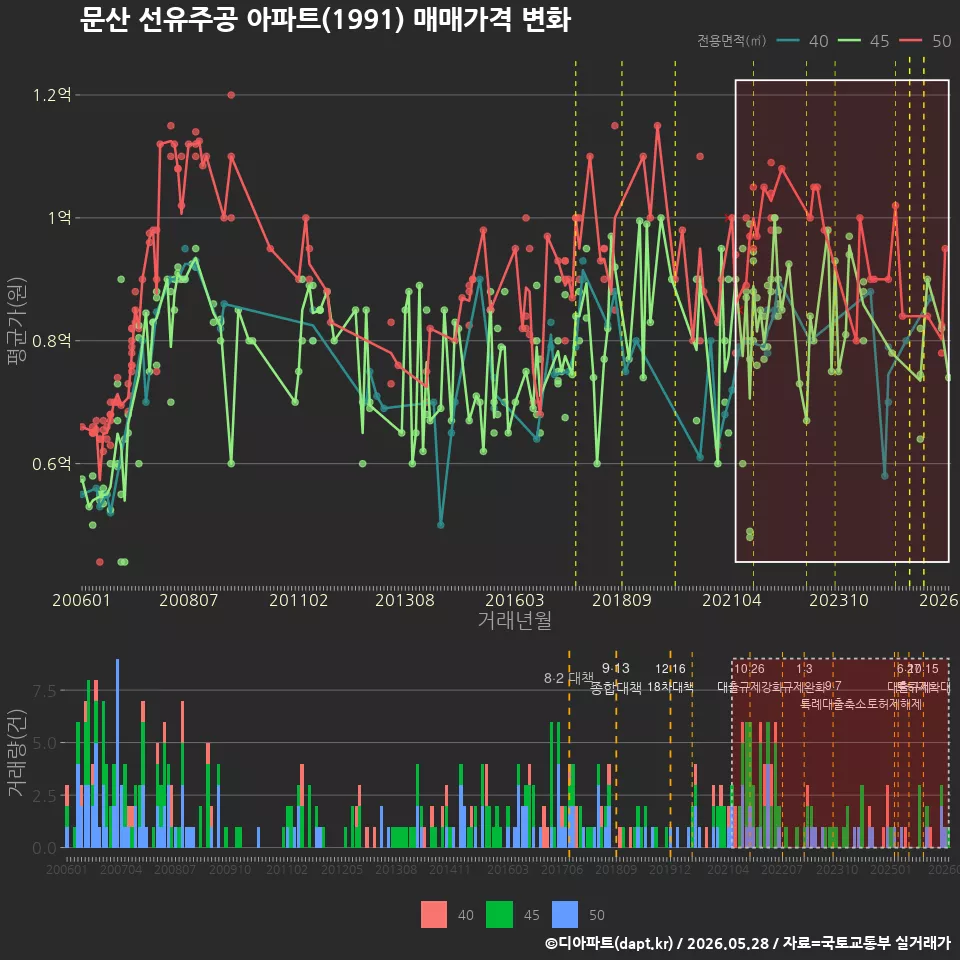Click the 1.2억 y-axis label
The width and height of the screenshot is (960, 960).
click(x=52, y=95)
